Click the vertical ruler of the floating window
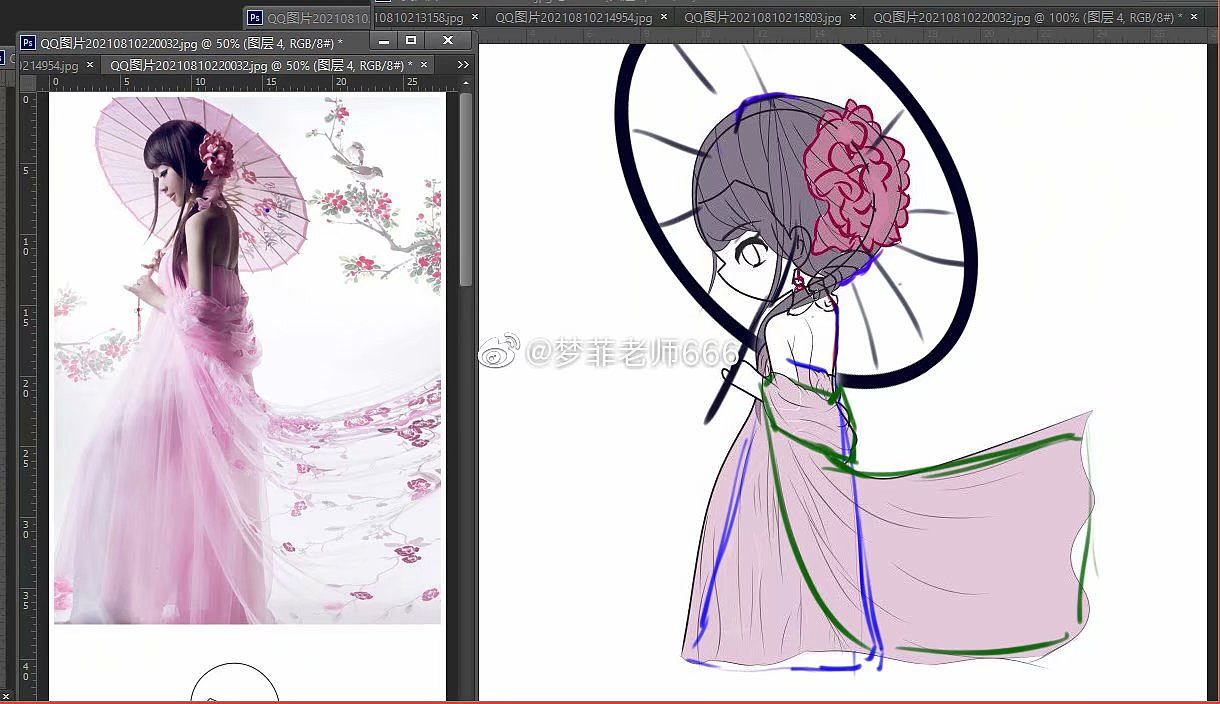 27,395
